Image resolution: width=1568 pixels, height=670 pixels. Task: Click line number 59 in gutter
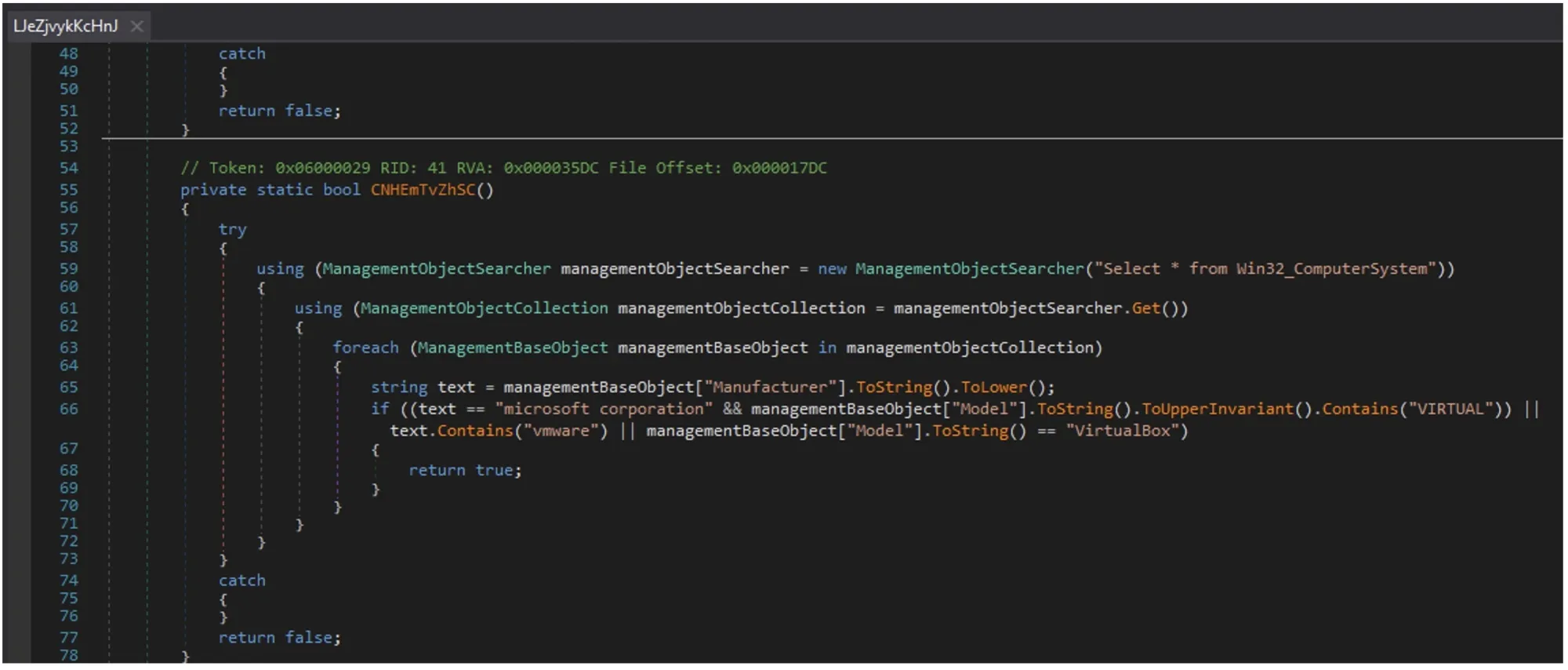69,268
